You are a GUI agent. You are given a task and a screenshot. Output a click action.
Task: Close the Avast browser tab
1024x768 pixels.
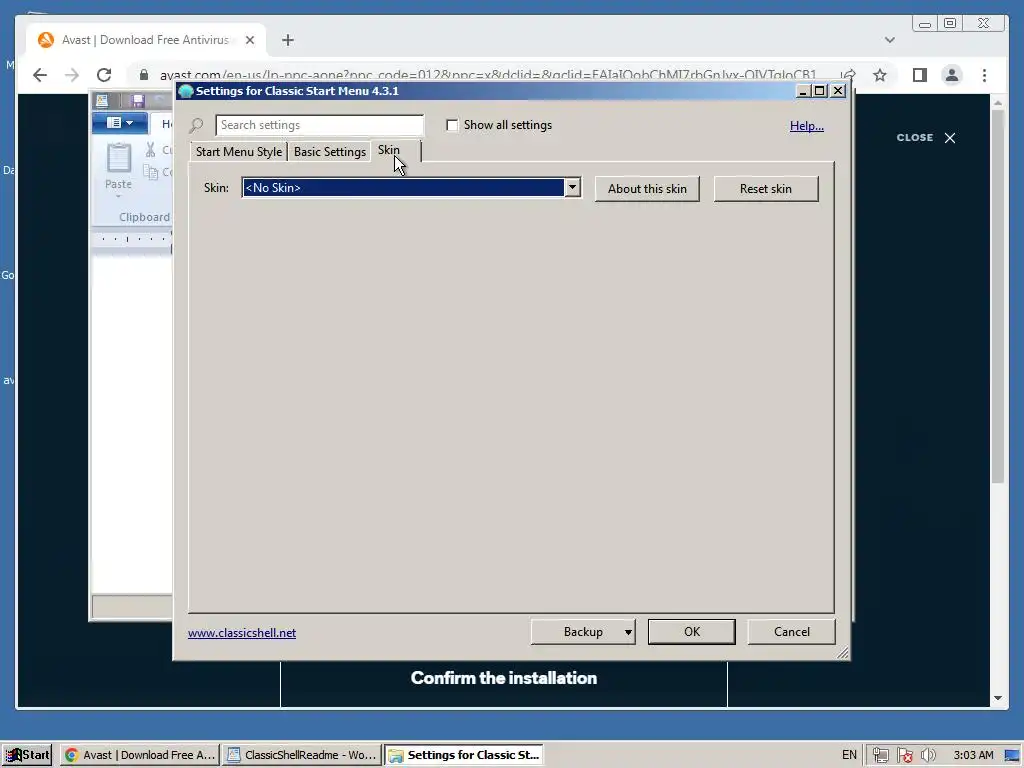[249, 40]
